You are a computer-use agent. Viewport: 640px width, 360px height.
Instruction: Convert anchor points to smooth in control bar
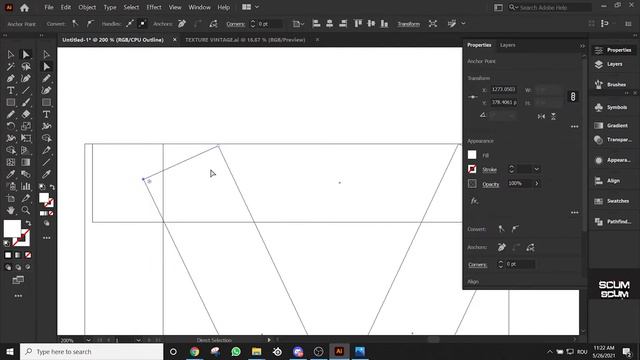[90, 24]
